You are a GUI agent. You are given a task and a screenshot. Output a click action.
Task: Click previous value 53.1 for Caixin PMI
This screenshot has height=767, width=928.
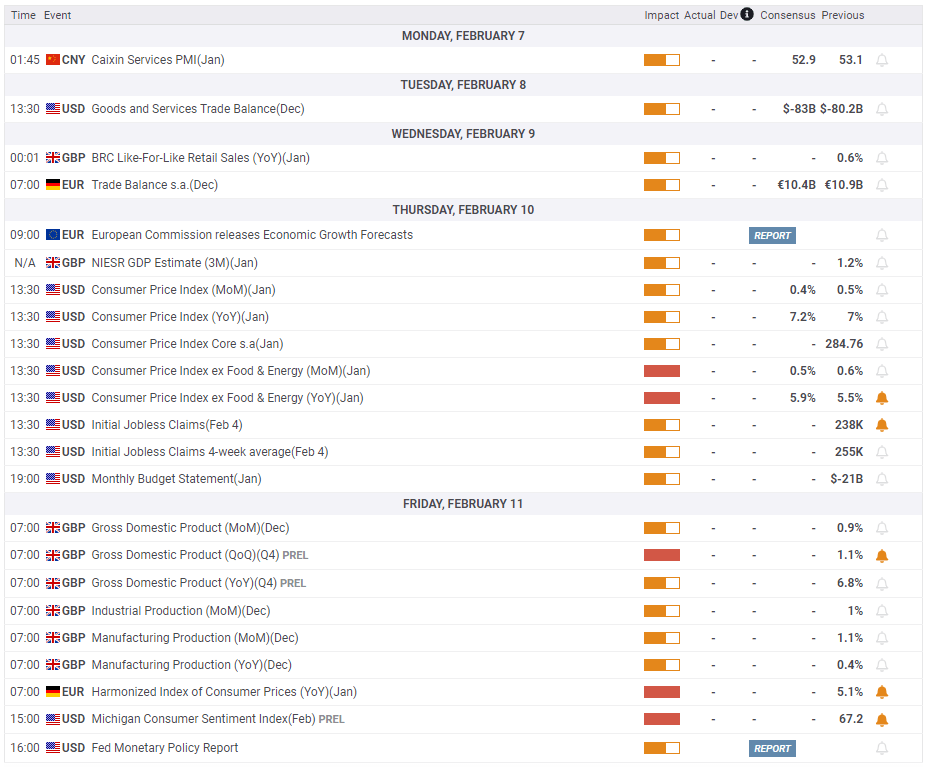coord(850,60)
